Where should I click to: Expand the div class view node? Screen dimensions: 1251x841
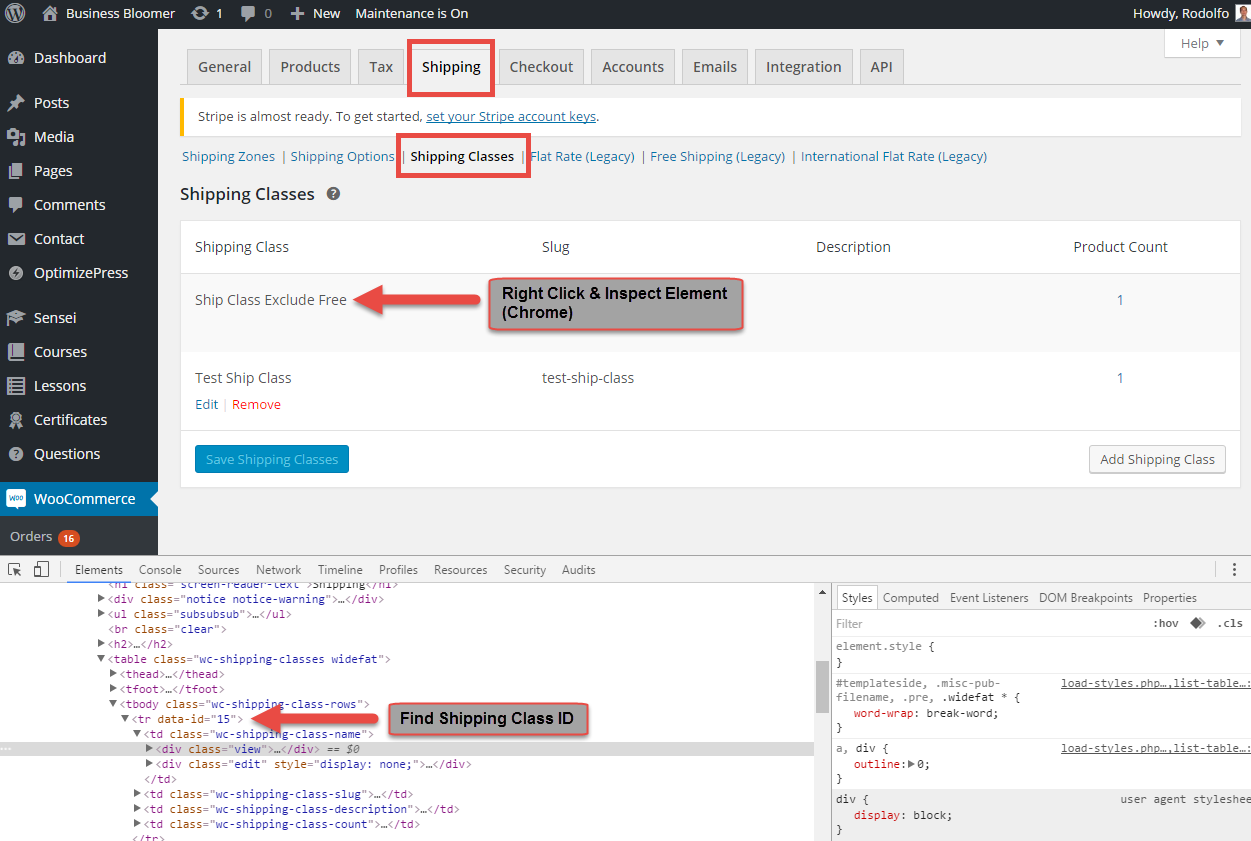click(x=149, y=749)
